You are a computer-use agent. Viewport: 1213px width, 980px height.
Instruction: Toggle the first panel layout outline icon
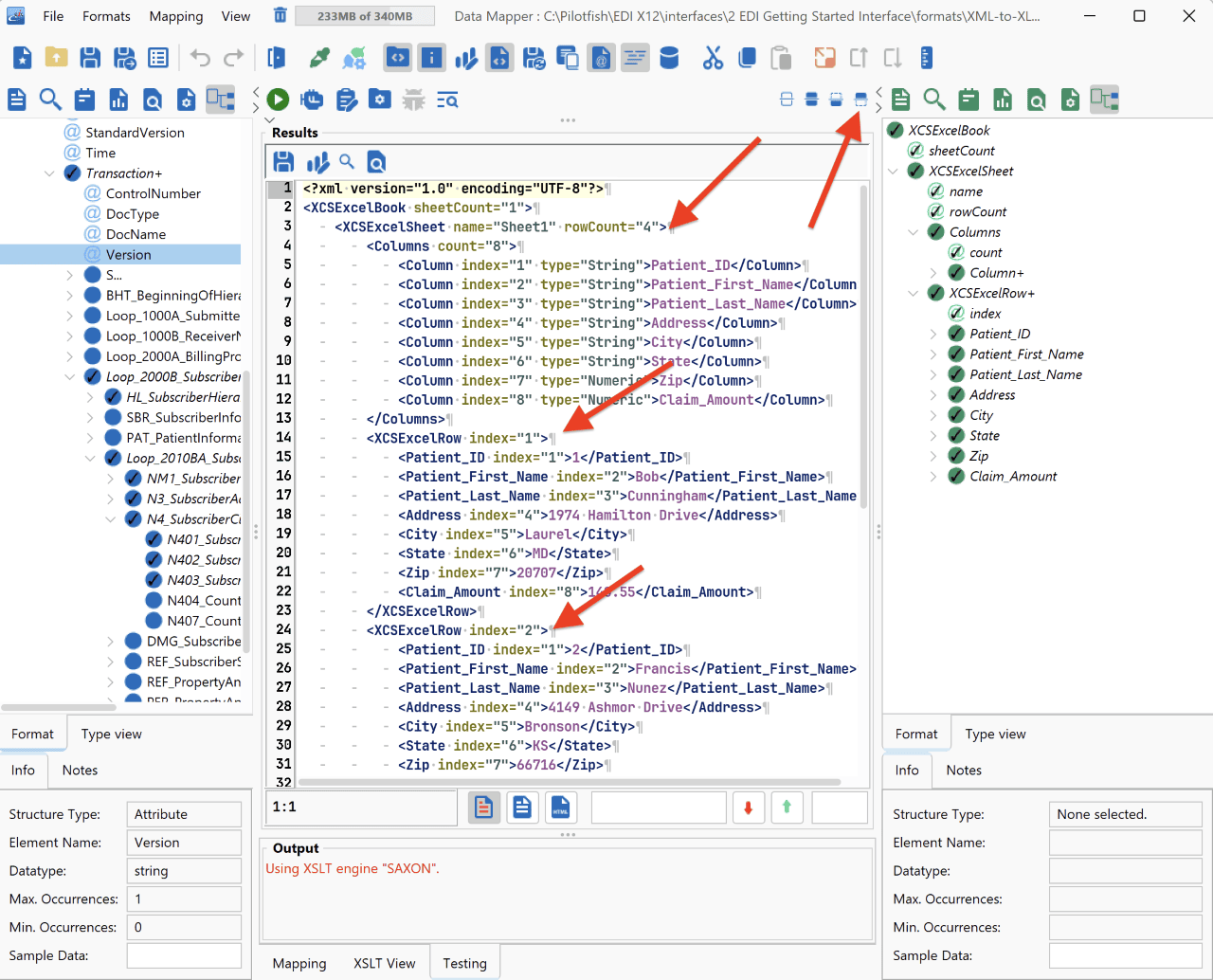[x=787, y=100]
